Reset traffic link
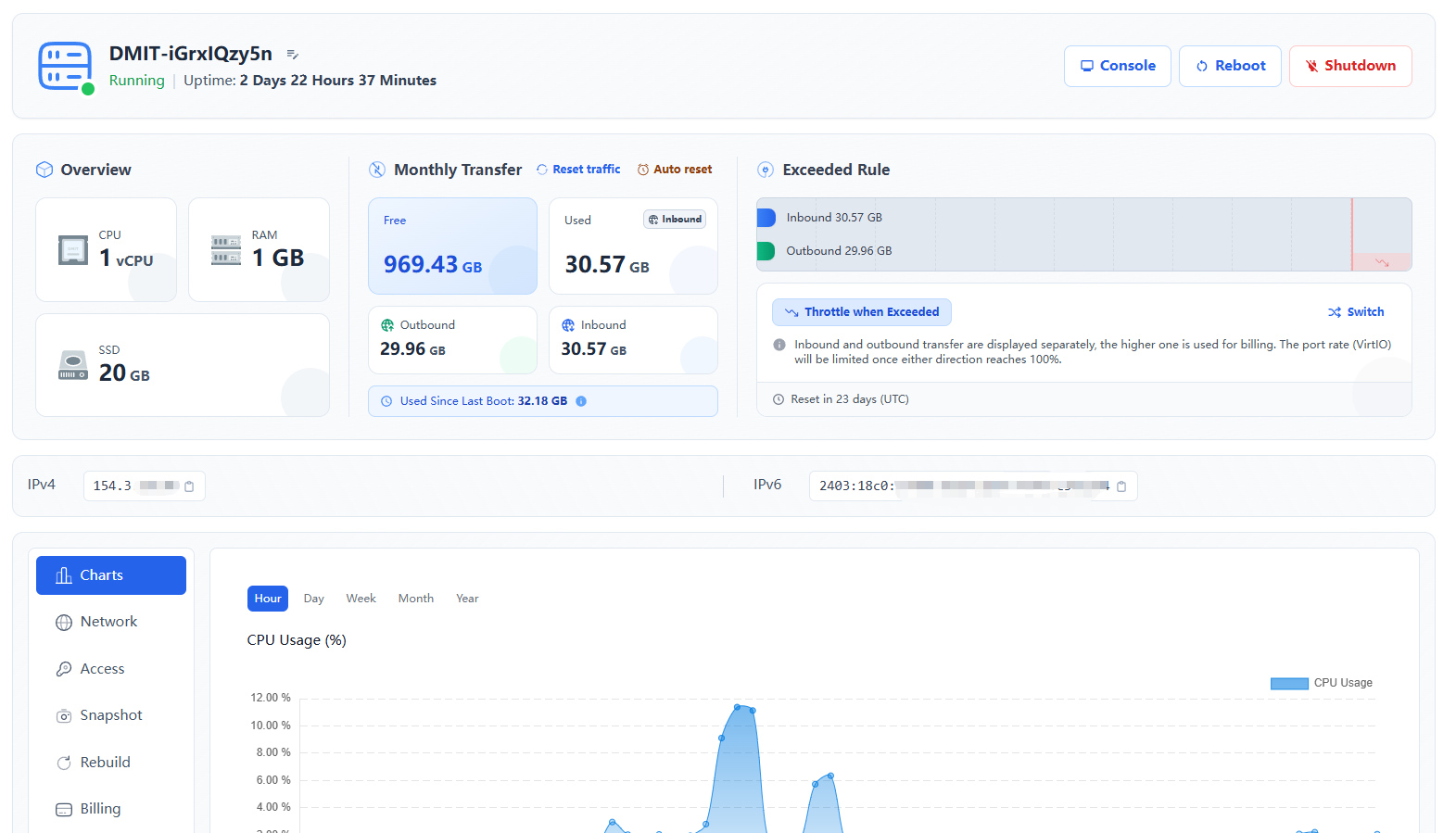This screenshot has width=1456, height=833. [578, 170]
